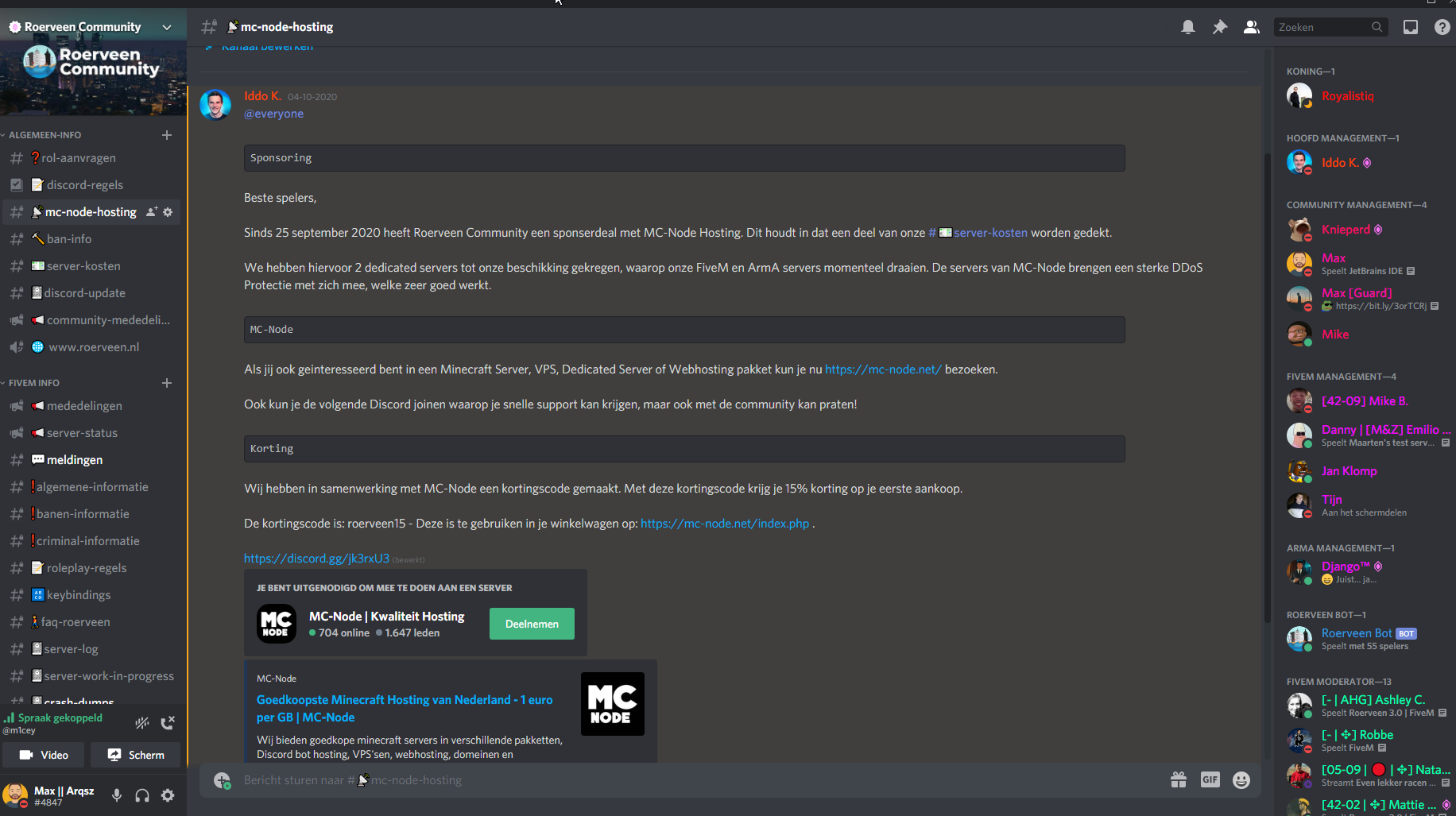
Task: Open the gift Nitro icon
Action: pyautogui.click(x=1178, y=780)
